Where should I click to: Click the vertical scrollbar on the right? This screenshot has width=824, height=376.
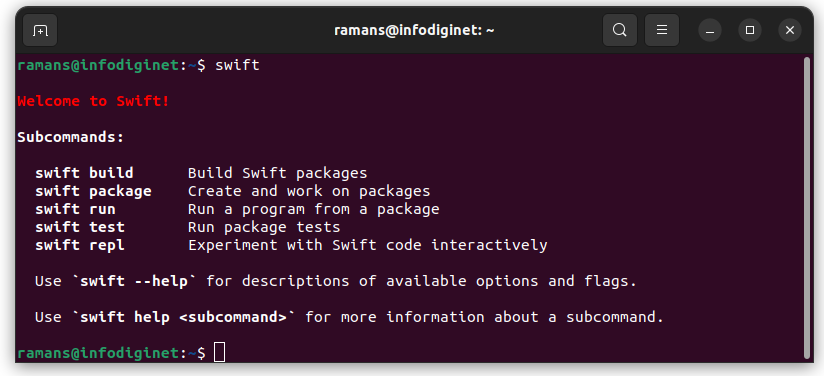tap(808, 208)
